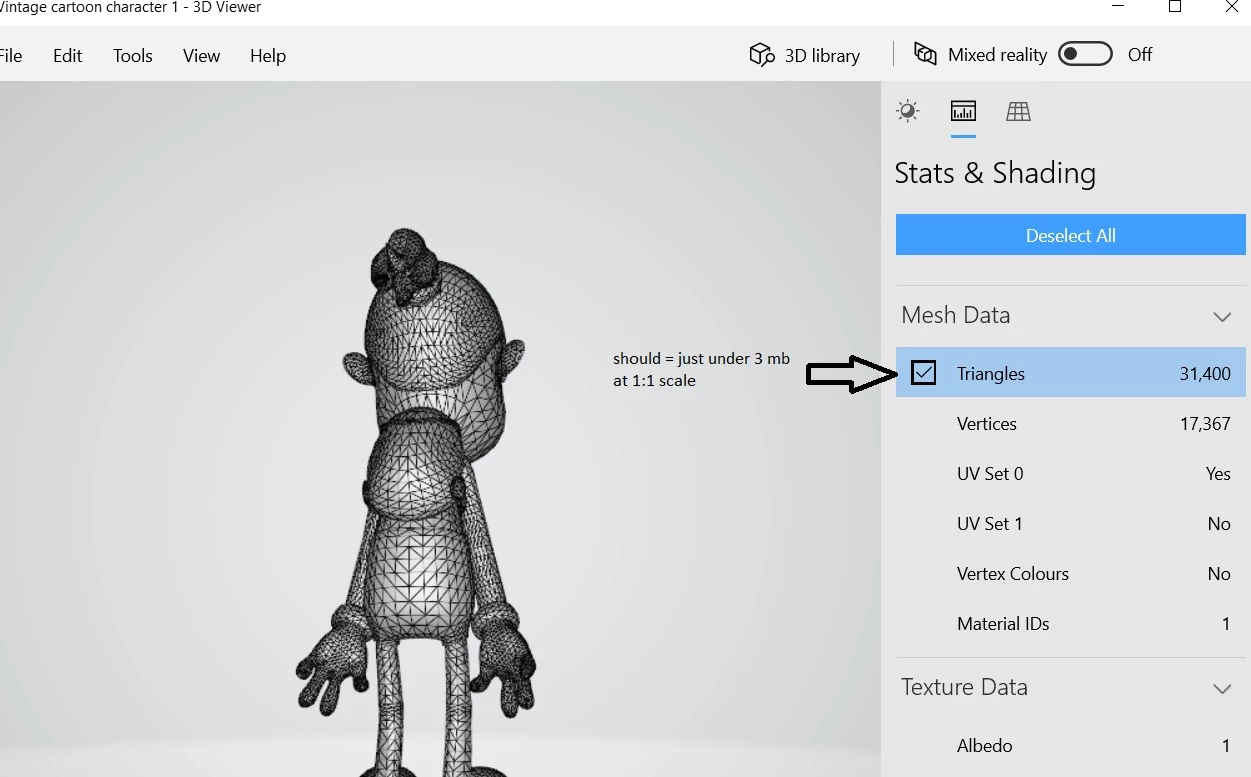Click the Texture Data section header
The image size is (1251, 777).
click(x=1070, y=687)
